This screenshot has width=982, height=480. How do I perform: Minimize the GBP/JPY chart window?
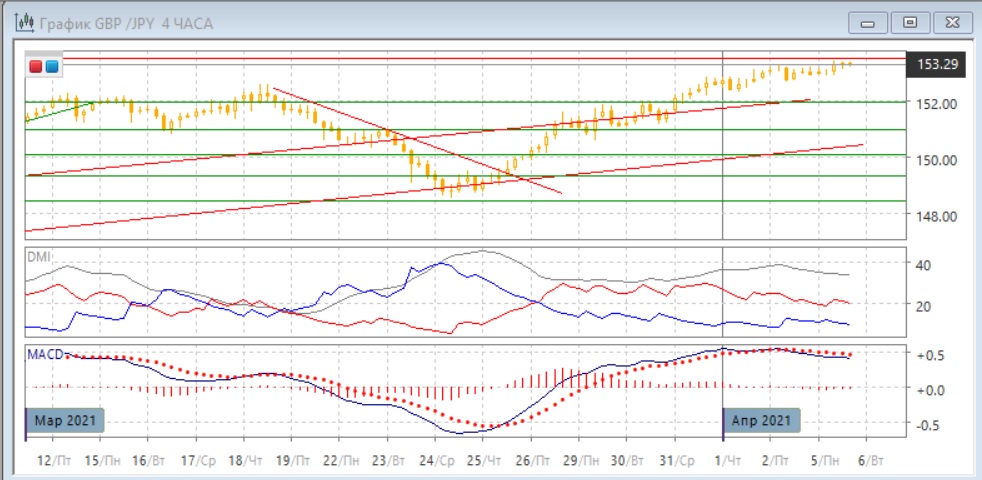870,22
